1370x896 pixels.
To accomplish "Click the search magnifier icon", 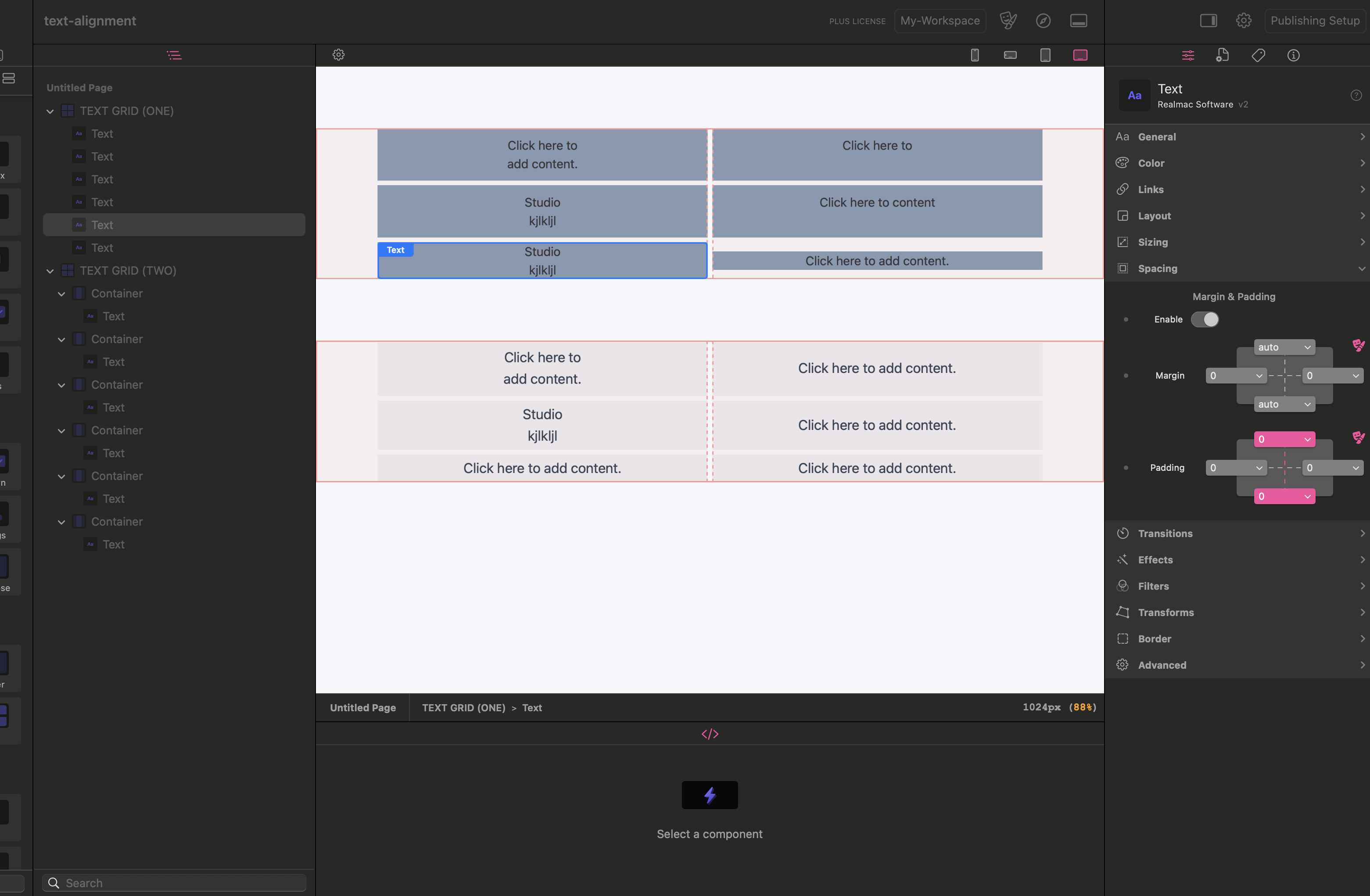I will coord(54,883).
